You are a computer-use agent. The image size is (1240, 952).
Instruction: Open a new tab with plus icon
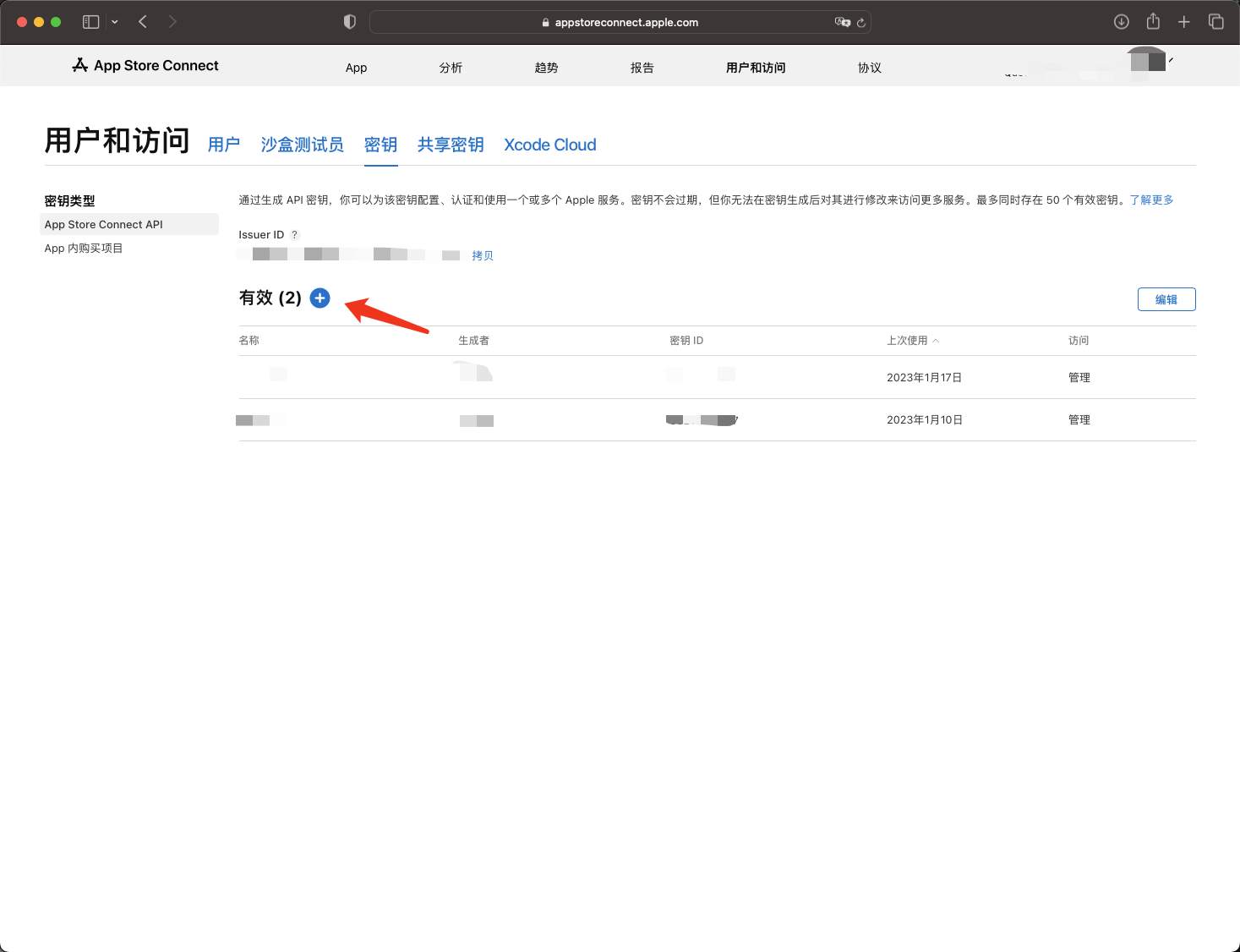(1184, 22)
